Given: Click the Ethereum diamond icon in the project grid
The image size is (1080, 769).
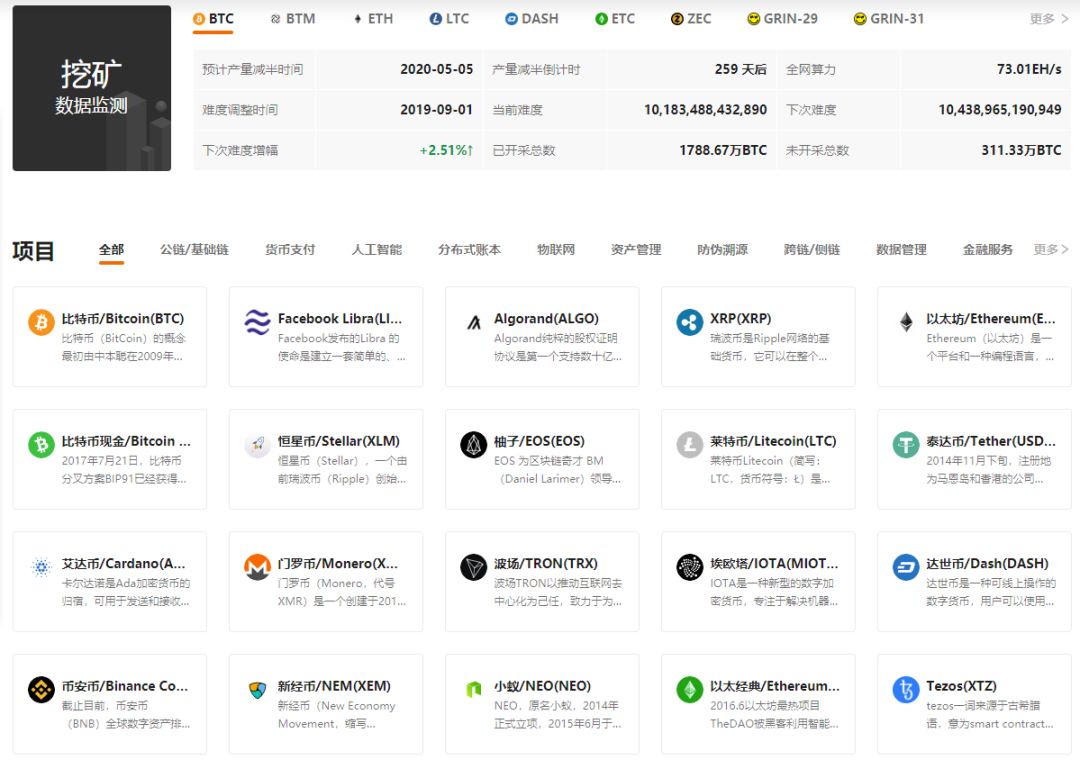Looking at the screenshot, I should 906,322.
